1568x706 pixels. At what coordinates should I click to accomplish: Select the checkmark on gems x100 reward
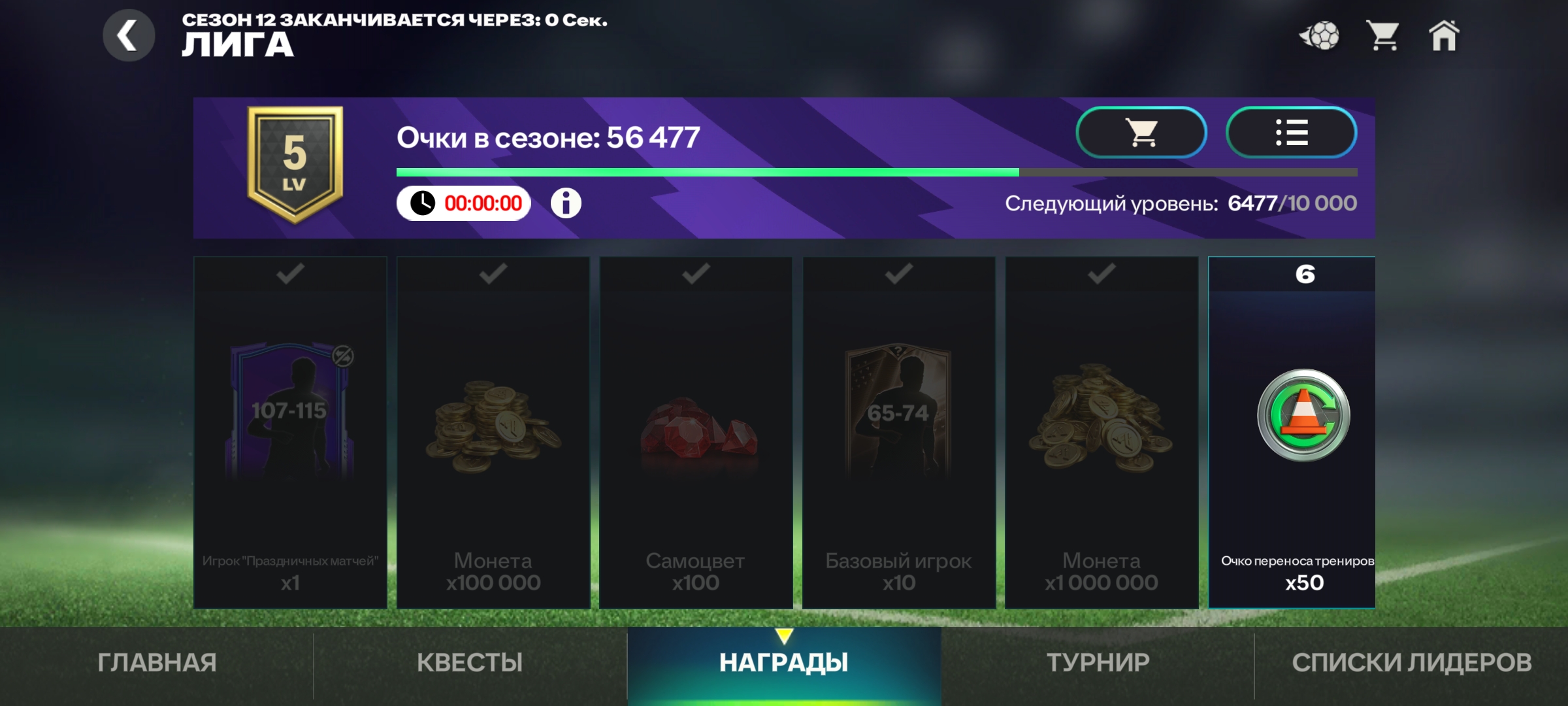click(696, 273)
